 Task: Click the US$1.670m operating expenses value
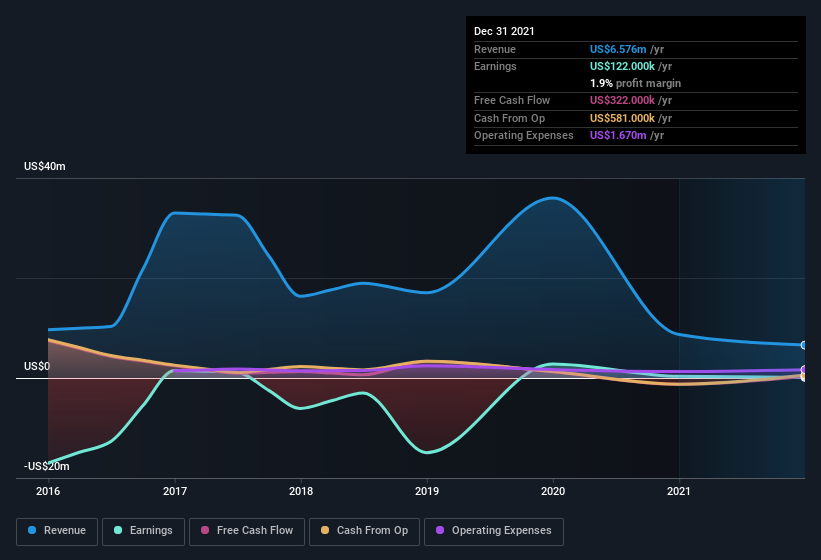click(x=618, y=135)
